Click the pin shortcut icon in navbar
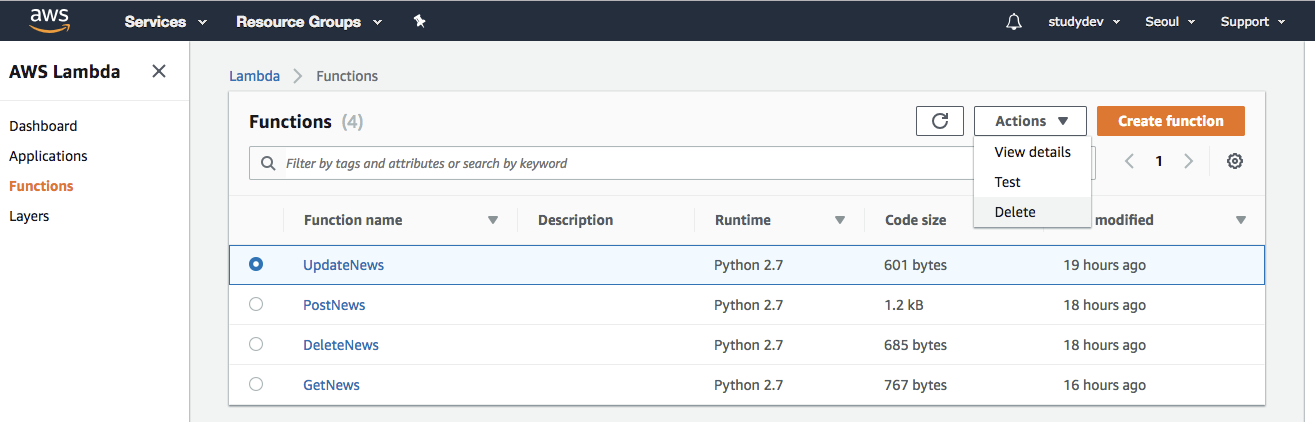The height and width of the screenshot is (422, 1315). coord(420,21)
